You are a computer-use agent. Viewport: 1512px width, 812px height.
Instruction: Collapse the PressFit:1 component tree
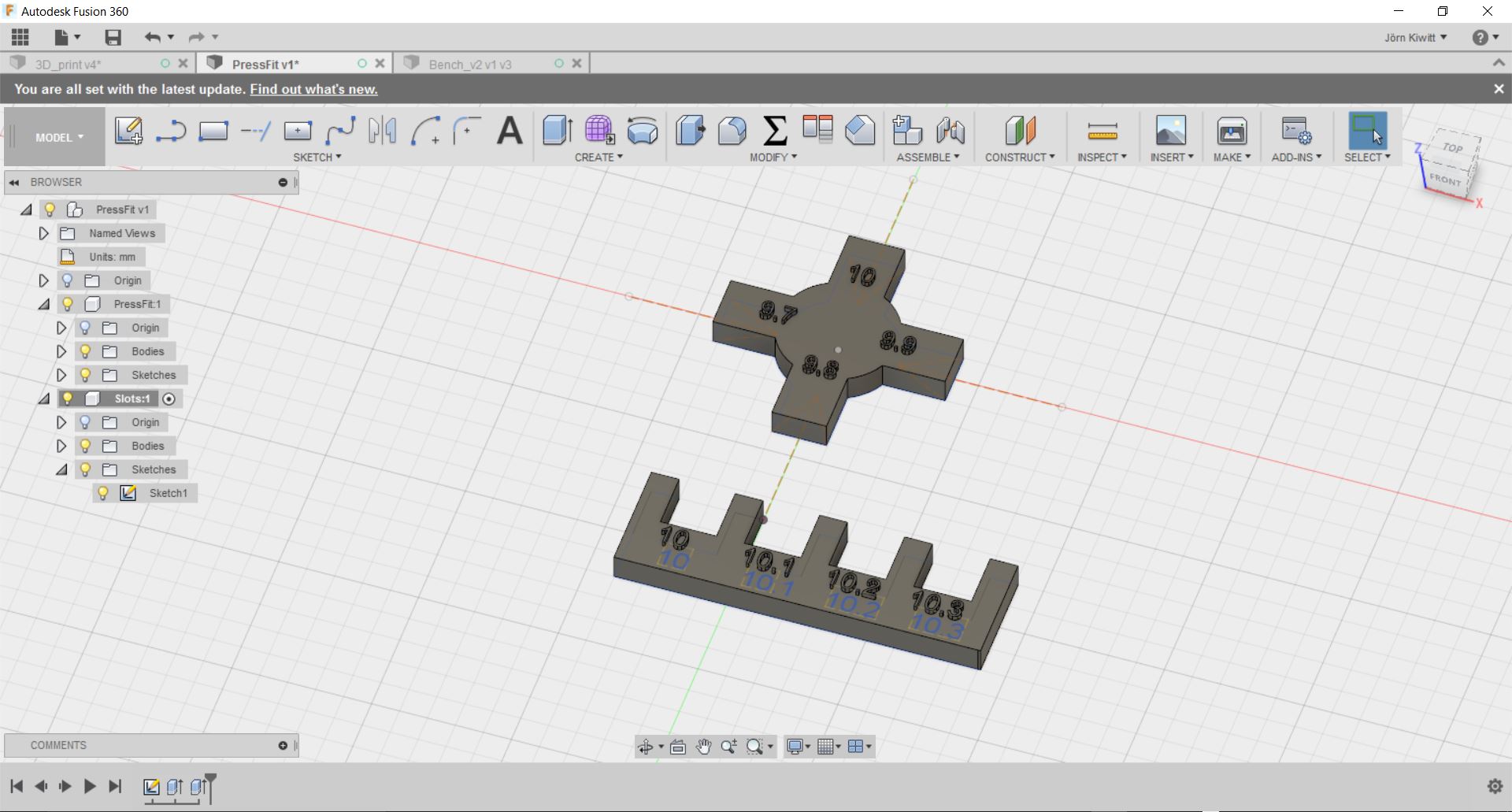(x=43, y=304)
